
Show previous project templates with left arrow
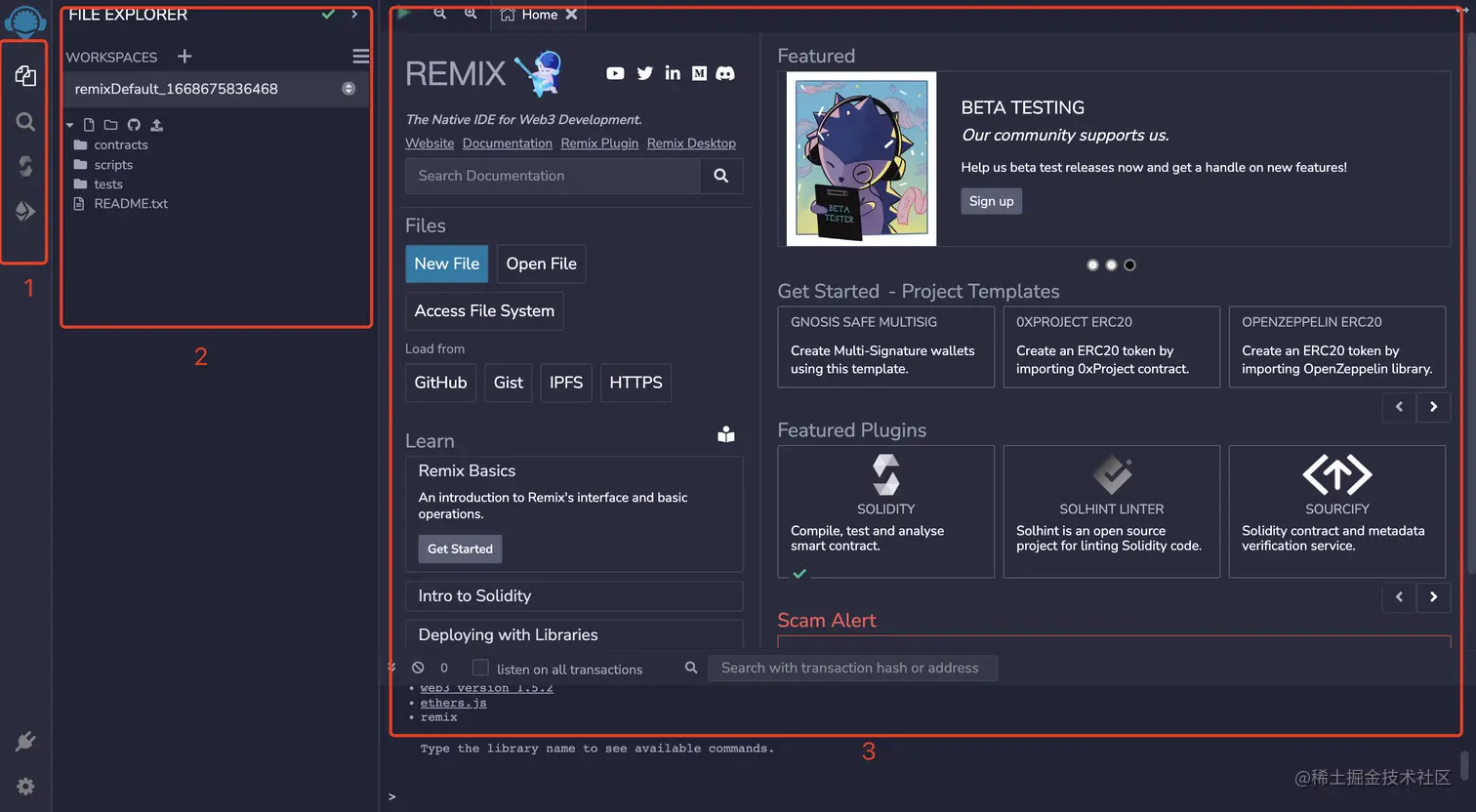(x=1399, y=407)
